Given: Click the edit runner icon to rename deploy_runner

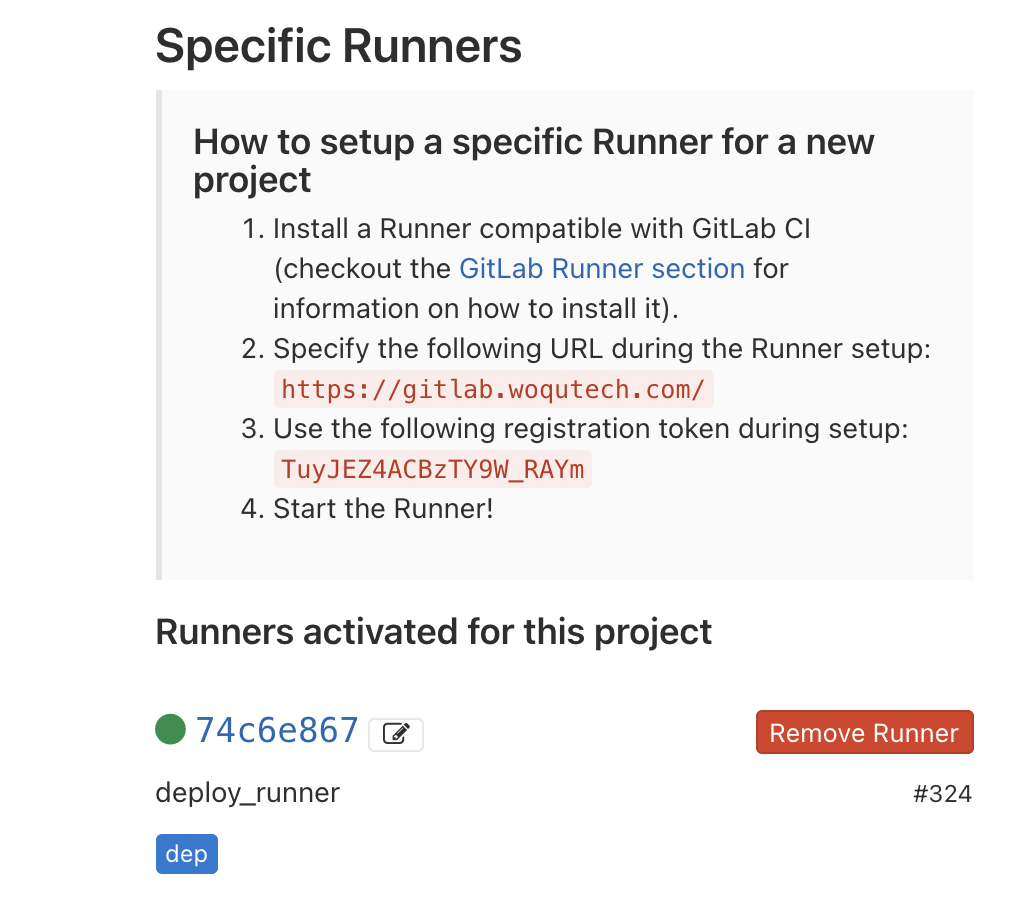Looking at the screenshot, I should (395, 731).
